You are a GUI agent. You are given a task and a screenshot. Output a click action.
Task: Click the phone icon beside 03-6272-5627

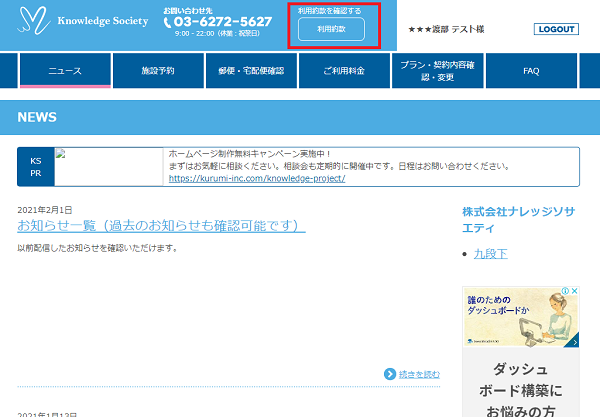[x=168, y=22]
